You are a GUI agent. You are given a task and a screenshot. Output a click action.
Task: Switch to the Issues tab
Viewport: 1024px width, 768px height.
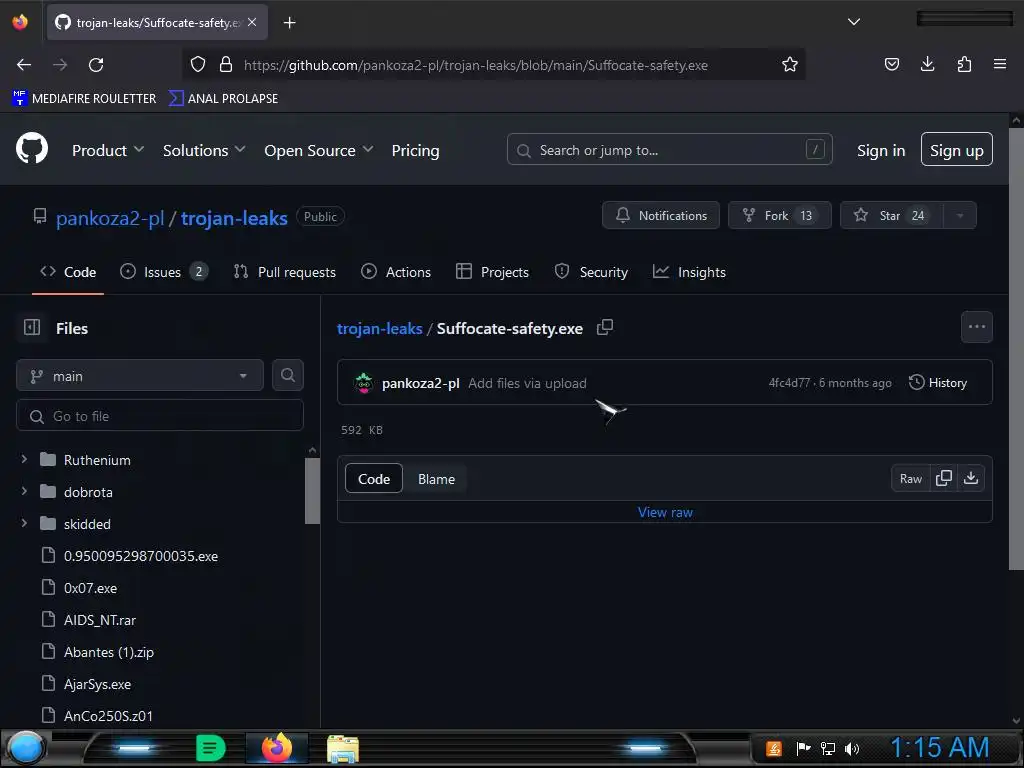coord(165,272)
